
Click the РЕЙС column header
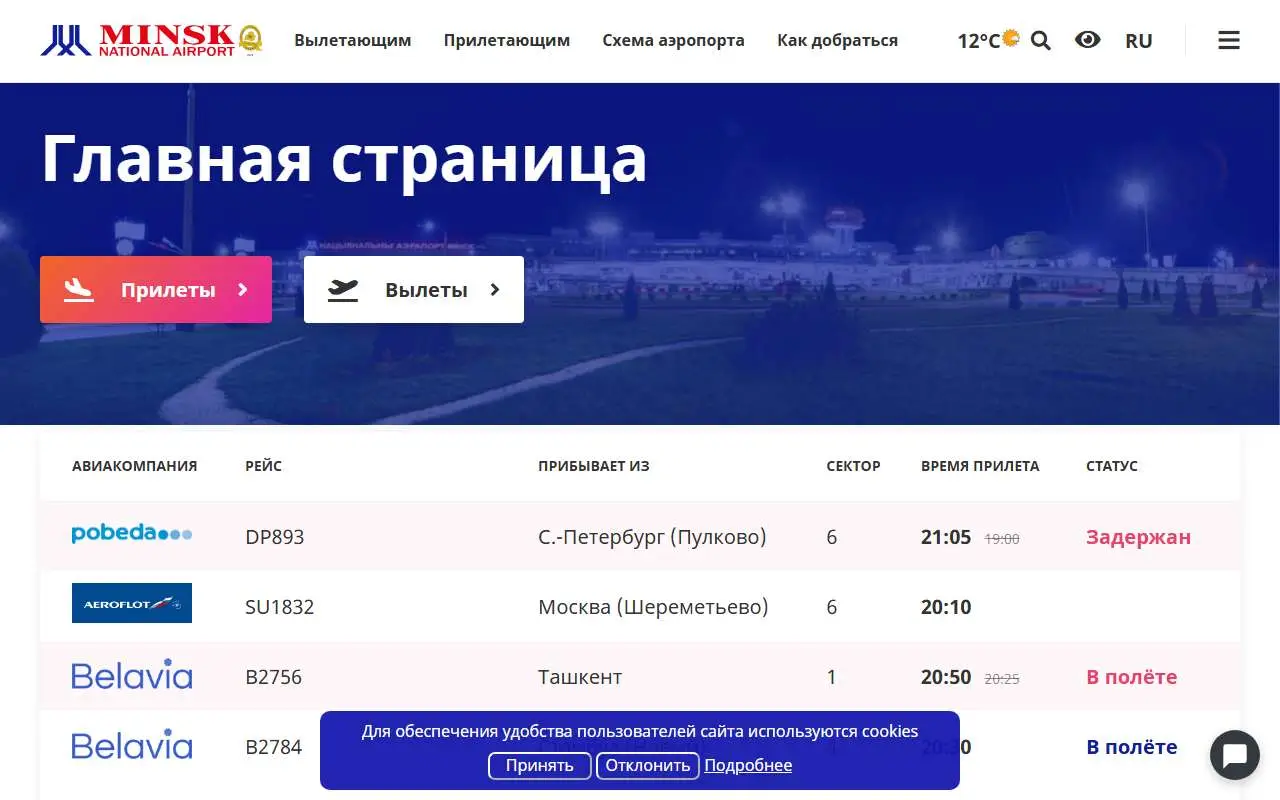[x=263, y=466]
